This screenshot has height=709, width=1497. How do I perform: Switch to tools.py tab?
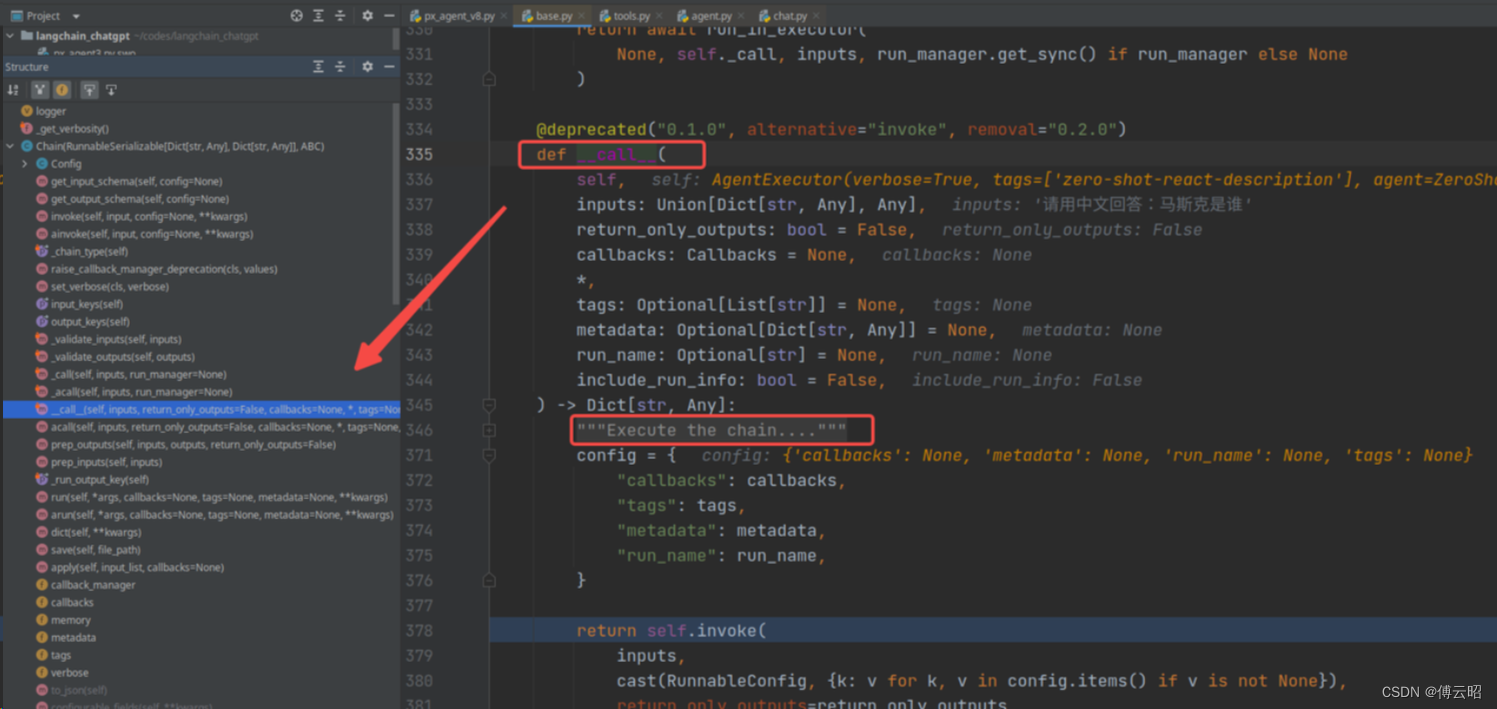631,16
